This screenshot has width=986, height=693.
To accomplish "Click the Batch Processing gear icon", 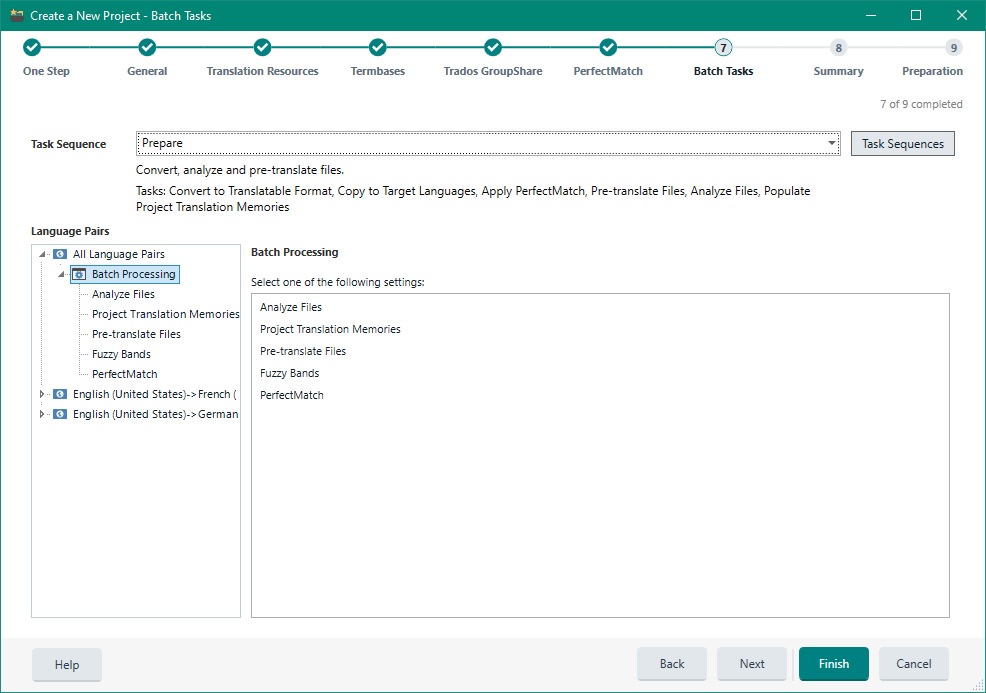I will click(77, 274).
